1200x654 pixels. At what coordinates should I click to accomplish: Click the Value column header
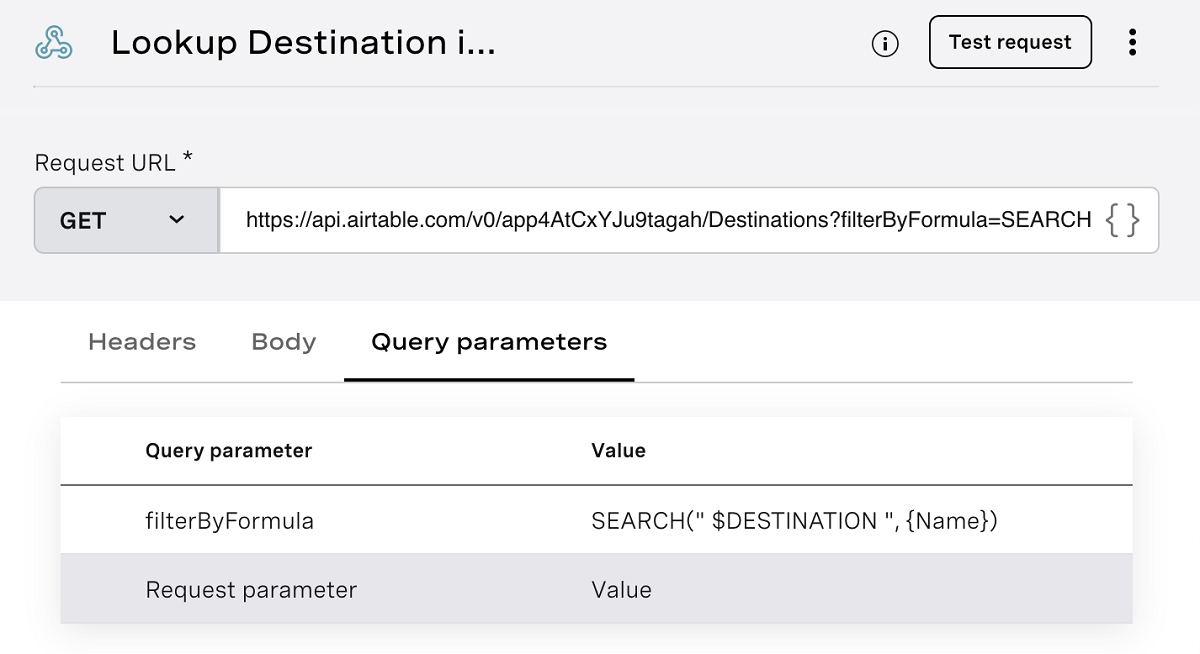click(619, 451)
